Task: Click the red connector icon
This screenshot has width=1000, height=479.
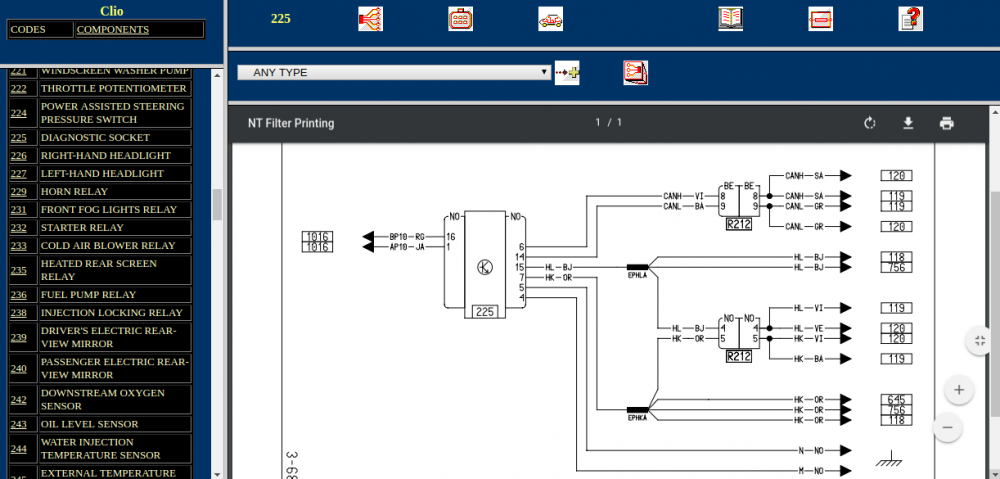Action: point(460,19)
